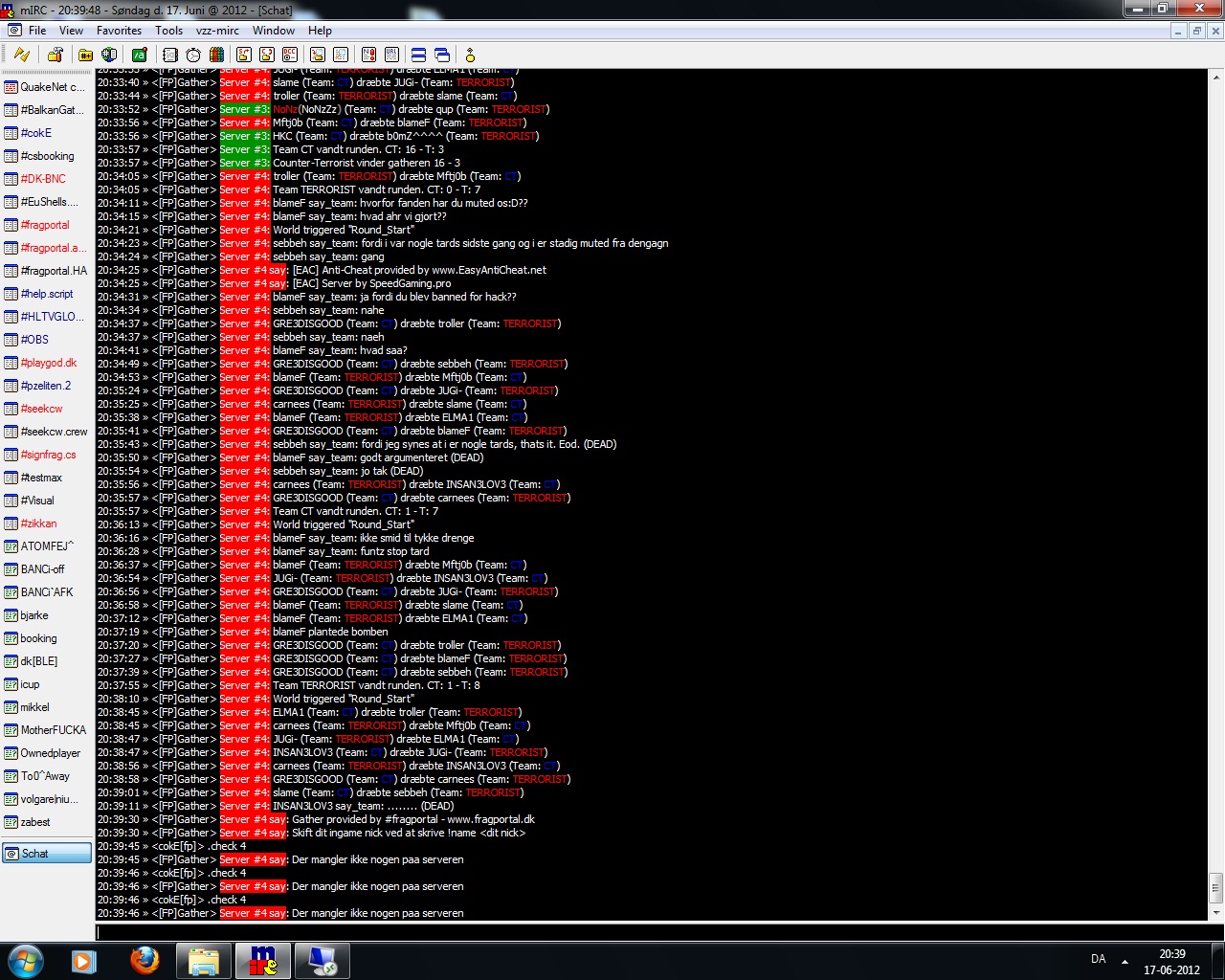Viewport: 1225px width, 980px height.
Task: Open the DCC Options toolbar icon
Action: pos(290,55)
